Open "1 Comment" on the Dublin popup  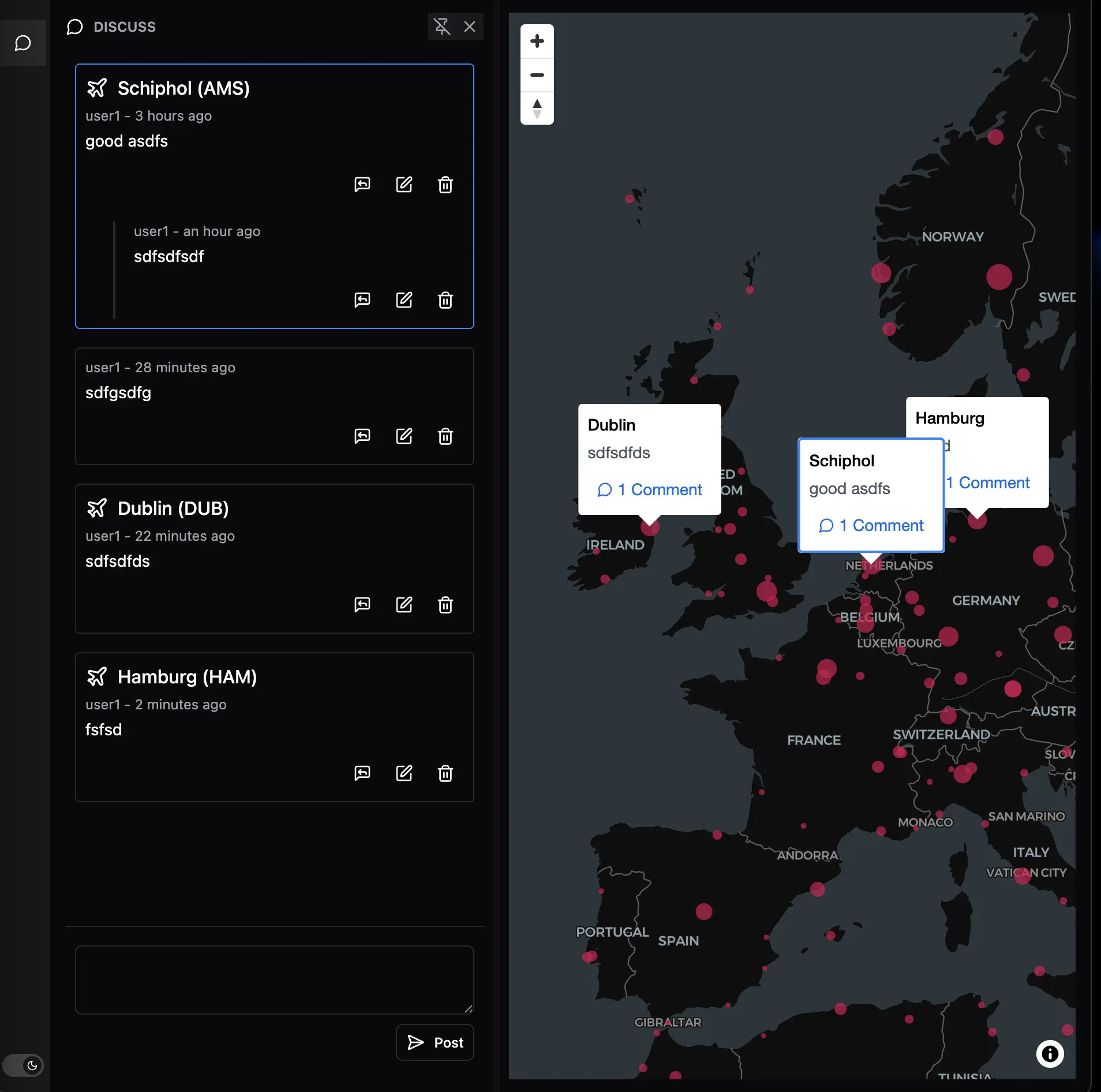pyautogui.click(x=649, y=489)
